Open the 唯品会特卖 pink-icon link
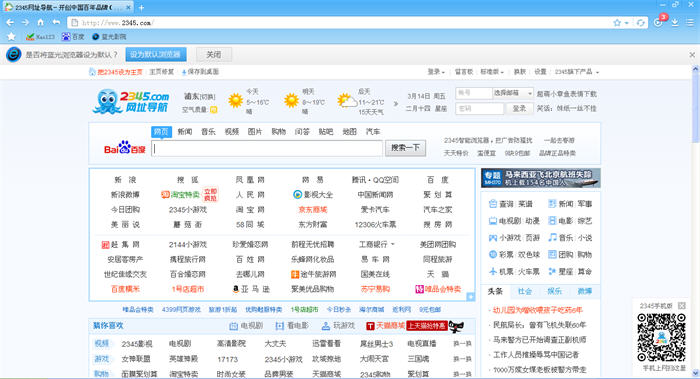 (438, 289)
